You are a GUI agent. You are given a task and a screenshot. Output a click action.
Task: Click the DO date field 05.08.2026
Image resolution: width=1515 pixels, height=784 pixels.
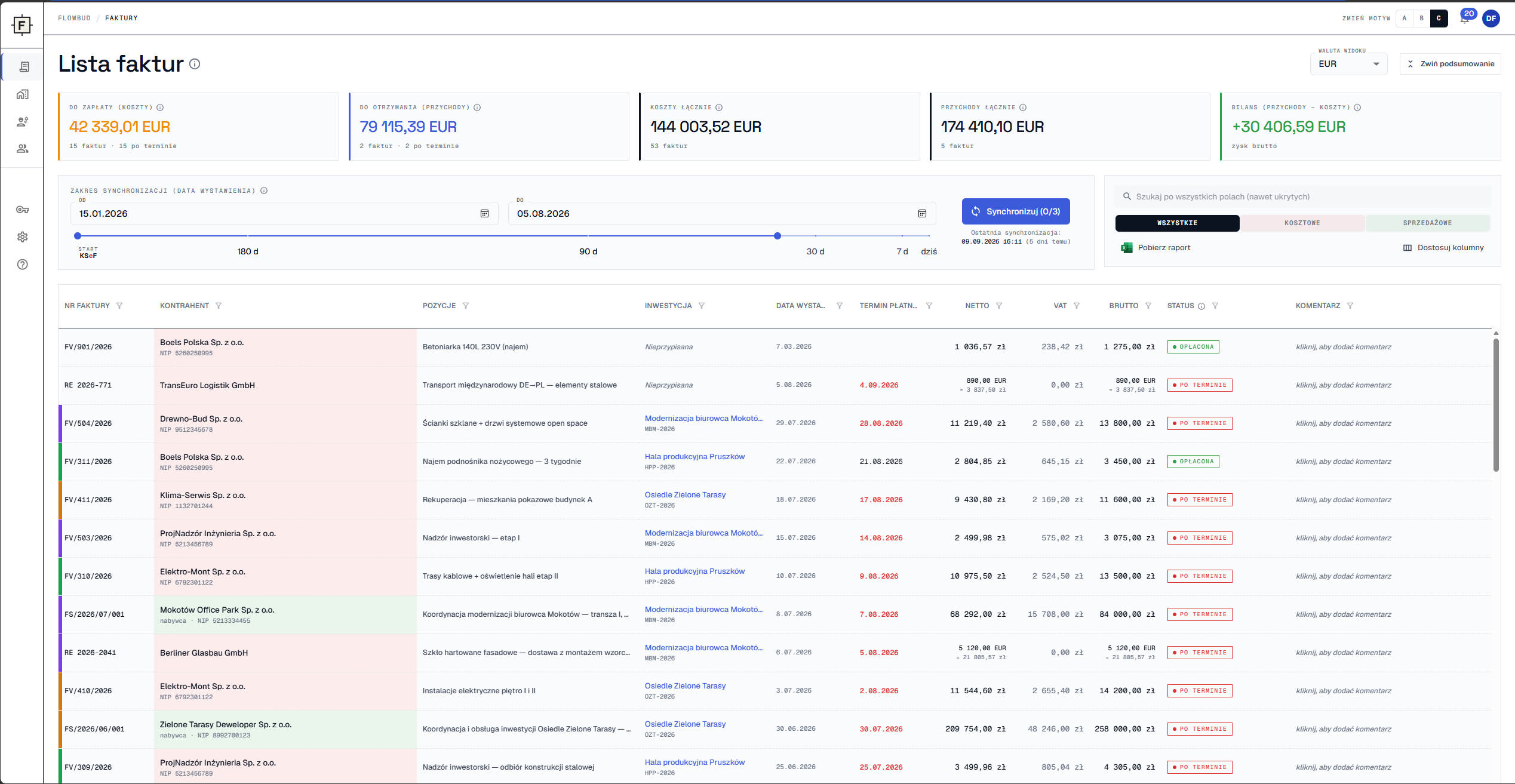tap(722, 214)
